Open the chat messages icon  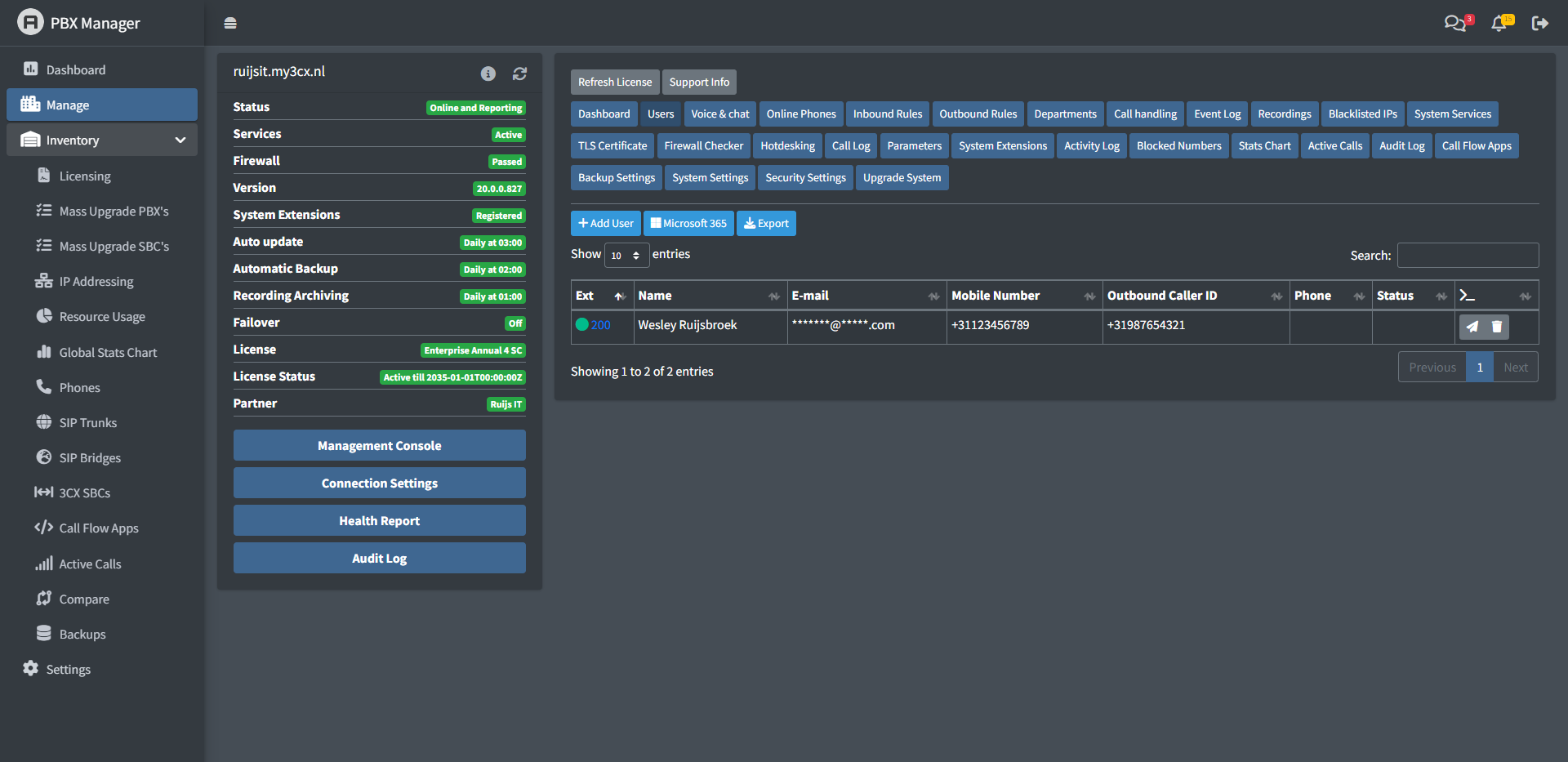[1455, 23]
